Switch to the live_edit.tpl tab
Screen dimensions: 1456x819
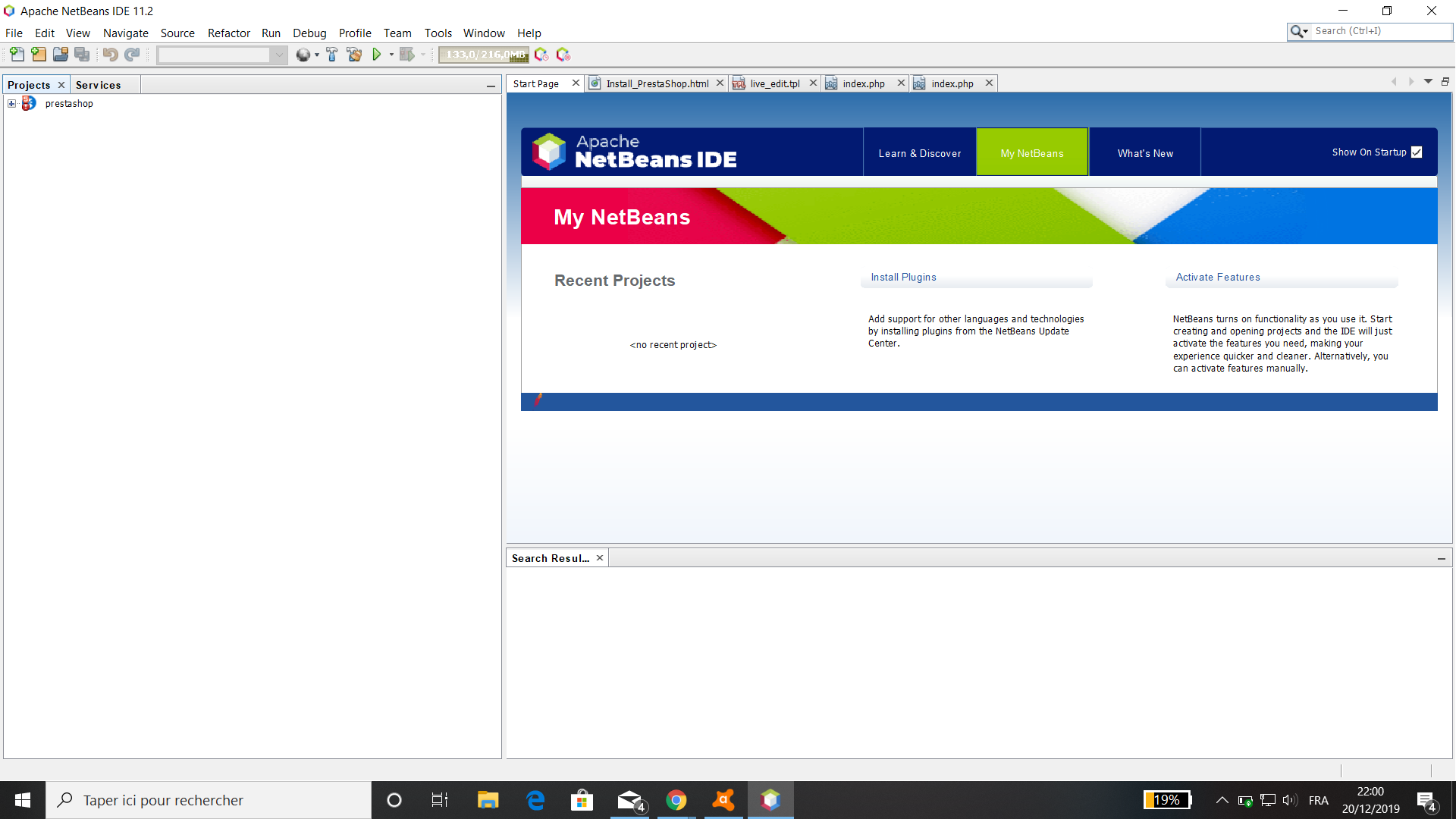pyautogui.click(x=774, y=83)
